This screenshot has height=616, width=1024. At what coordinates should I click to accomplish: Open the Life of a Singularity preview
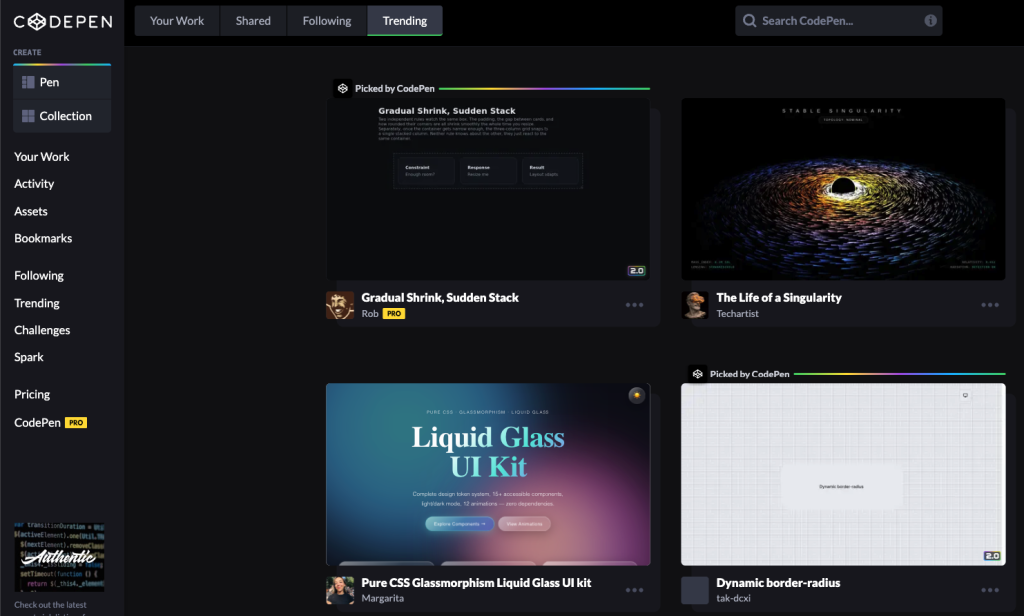(x=843, y=189)
